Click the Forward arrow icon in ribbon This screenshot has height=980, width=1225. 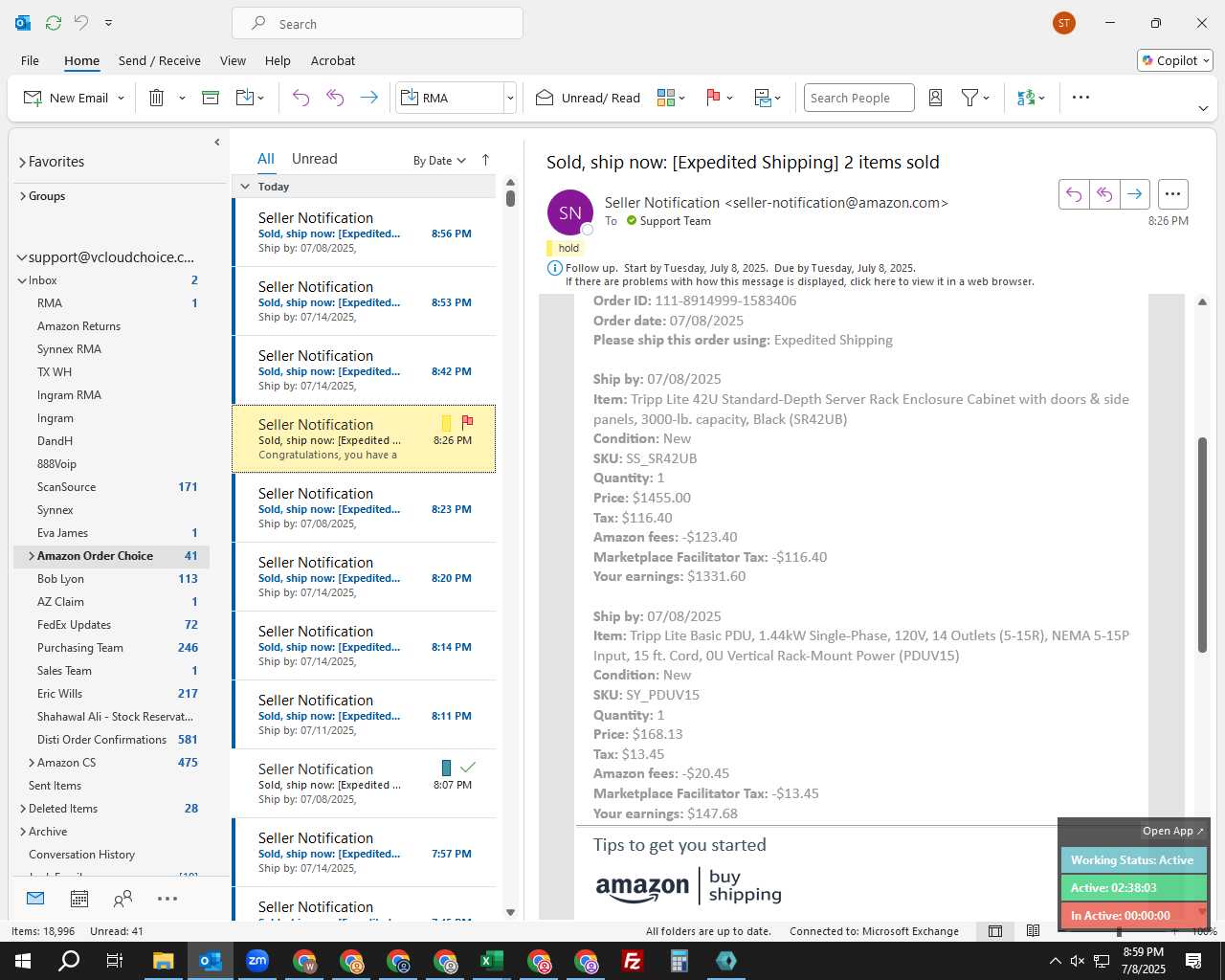tap(368, 98)
